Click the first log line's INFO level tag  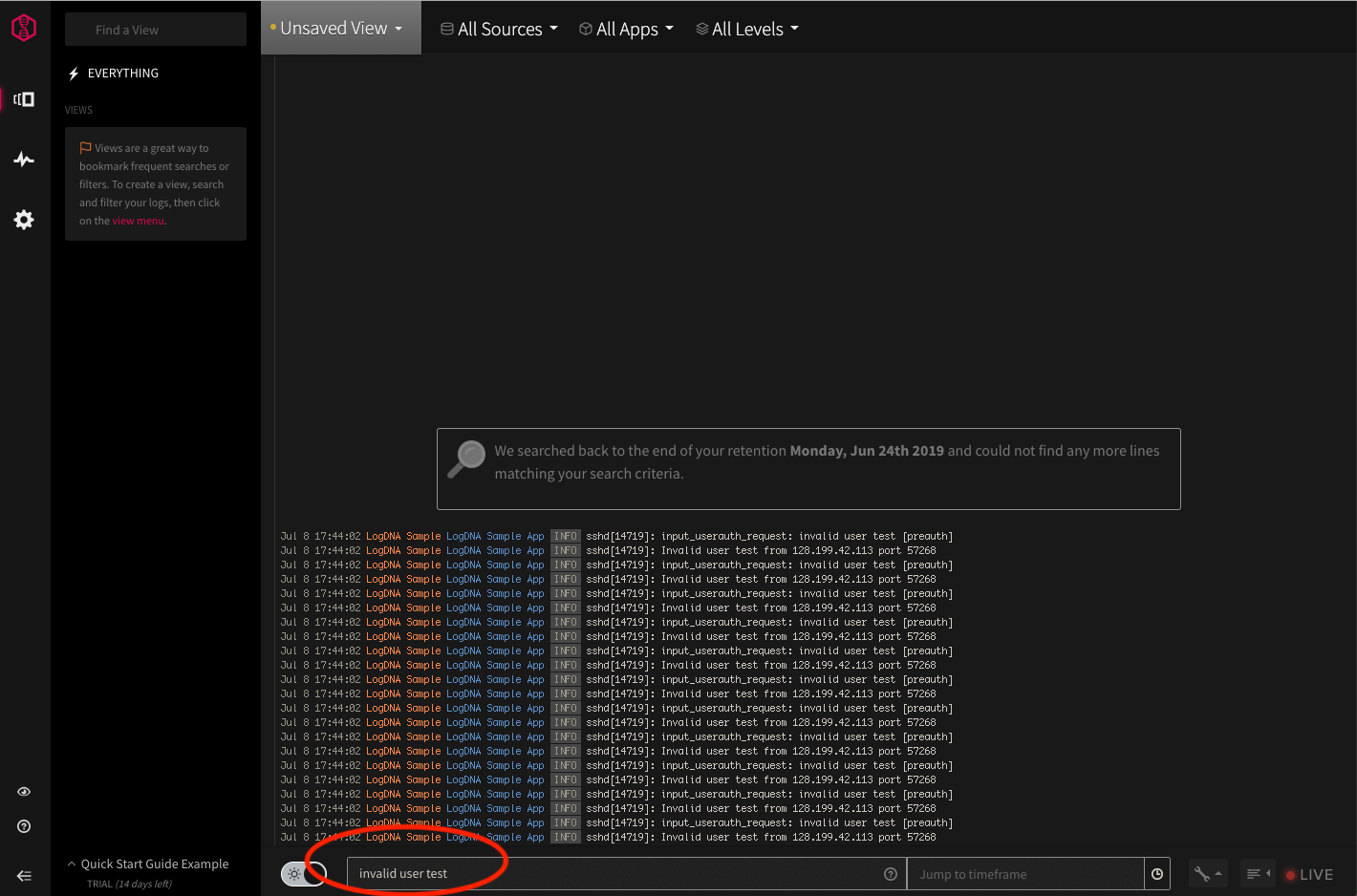pos(566,537)
